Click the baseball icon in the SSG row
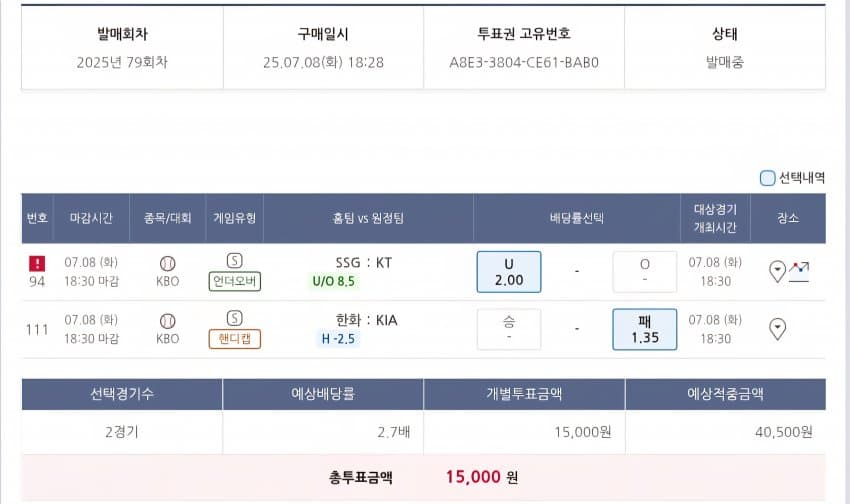 point(168,263)
